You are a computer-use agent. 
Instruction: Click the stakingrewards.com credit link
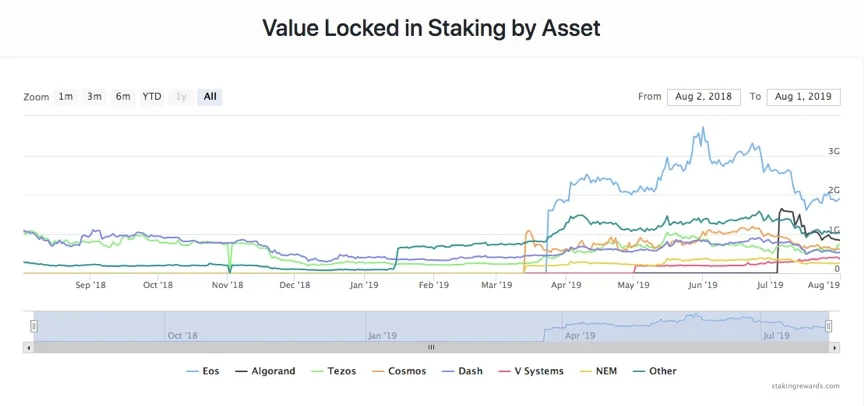806,386
